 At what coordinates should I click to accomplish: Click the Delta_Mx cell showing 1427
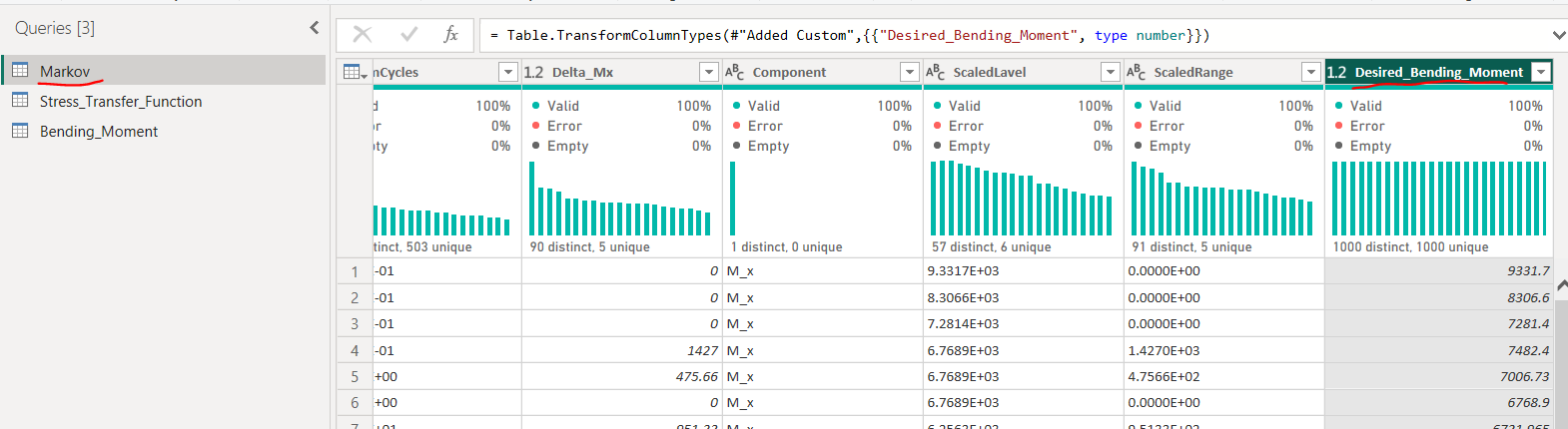tap(621, 350)
